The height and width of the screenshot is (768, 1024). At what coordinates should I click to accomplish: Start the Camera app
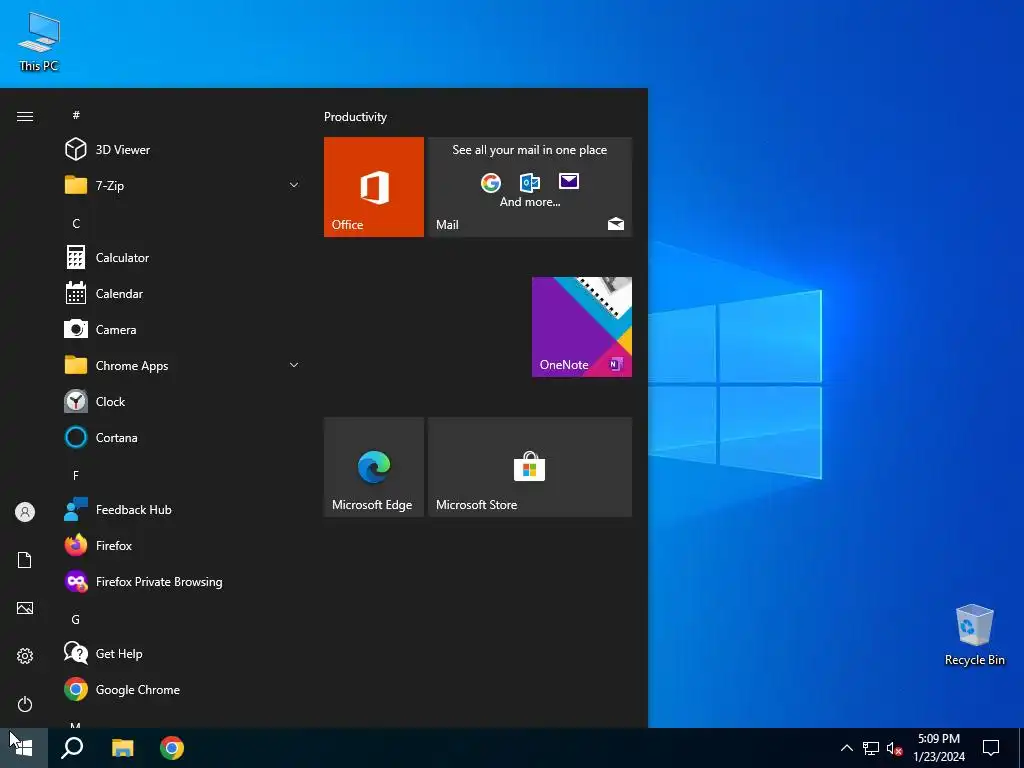[183, 329]
